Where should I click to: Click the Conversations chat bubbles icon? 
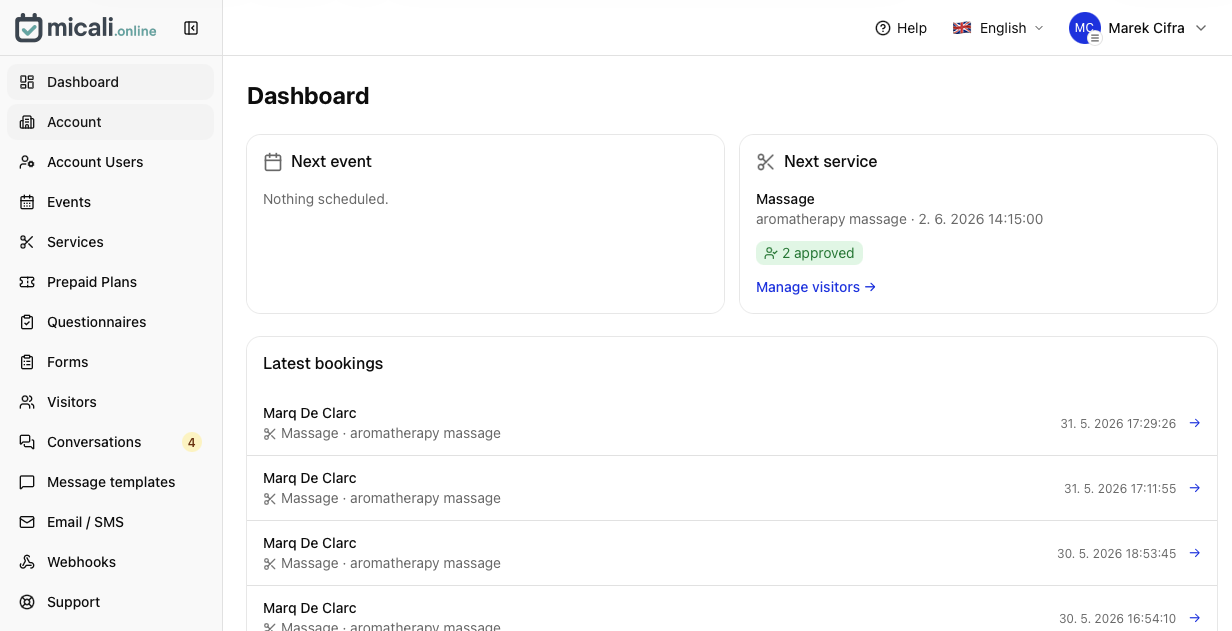pos(27,442)
